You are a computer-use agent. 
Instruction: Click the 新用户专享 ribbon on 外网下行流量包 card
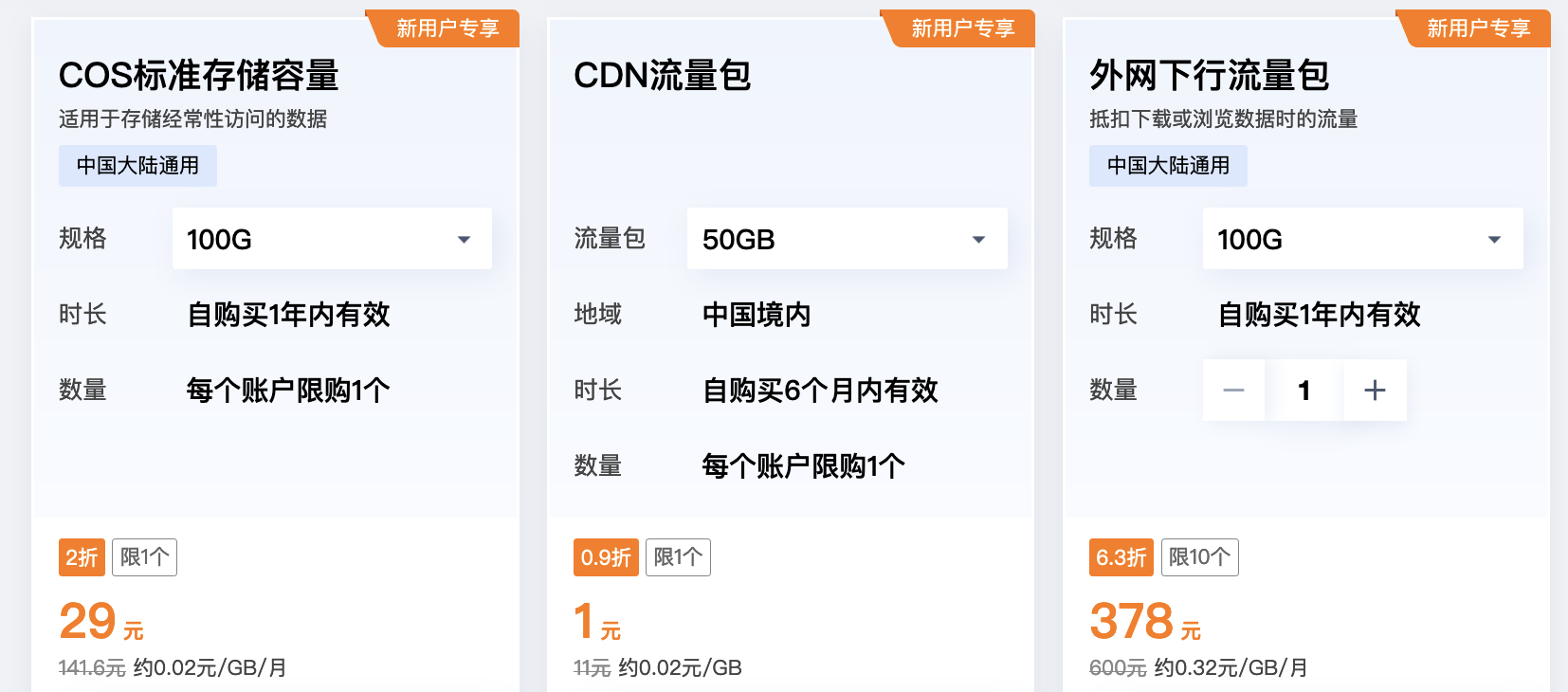(1475, 28)
